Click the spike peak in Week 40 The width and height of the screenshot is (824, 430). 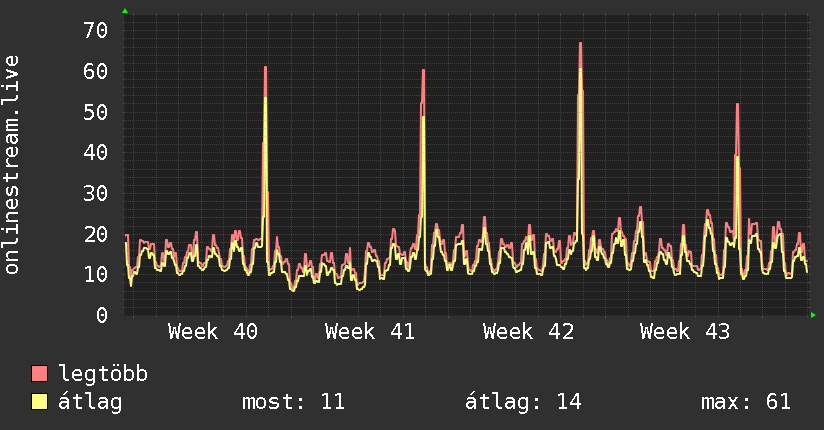click(265, 68)
